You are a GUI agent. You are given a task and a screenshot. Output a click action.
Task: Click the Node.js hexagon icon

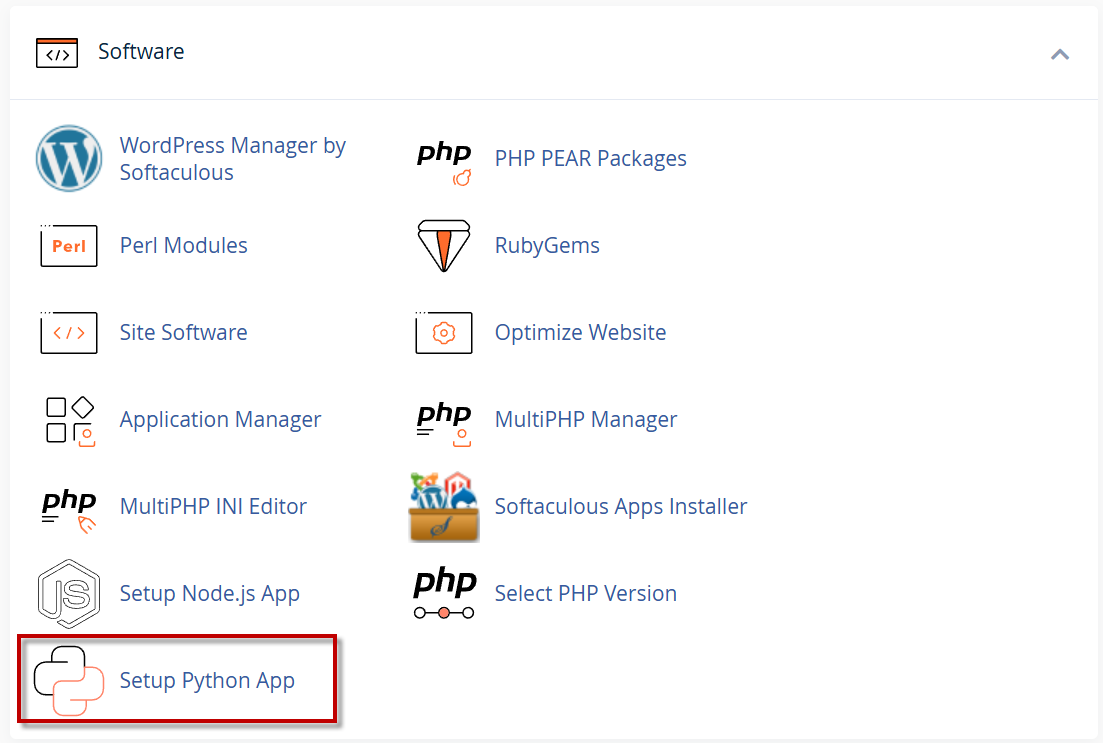tap(69, 594)
